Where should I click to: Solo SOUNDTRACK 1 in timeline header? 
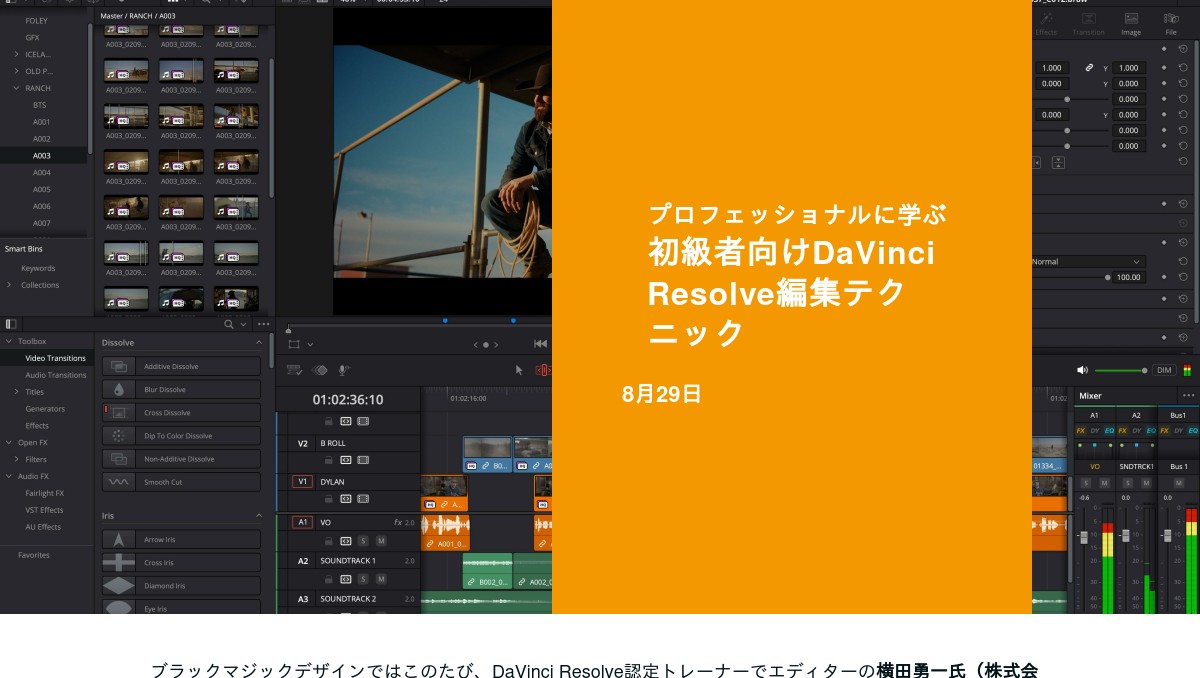(363, 579)
